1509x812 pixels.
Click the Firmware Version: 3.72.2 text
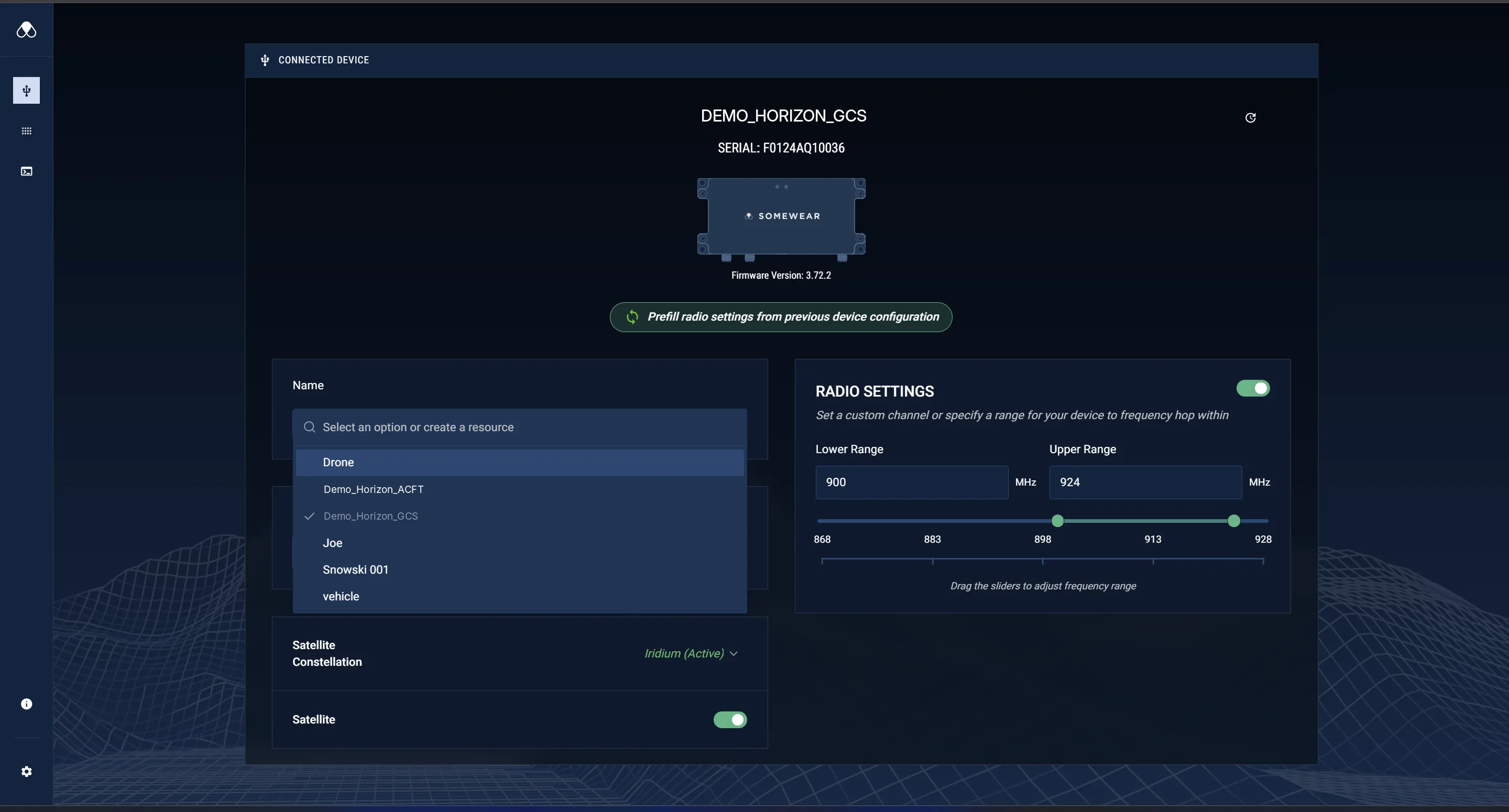click(x=781, y=276)
